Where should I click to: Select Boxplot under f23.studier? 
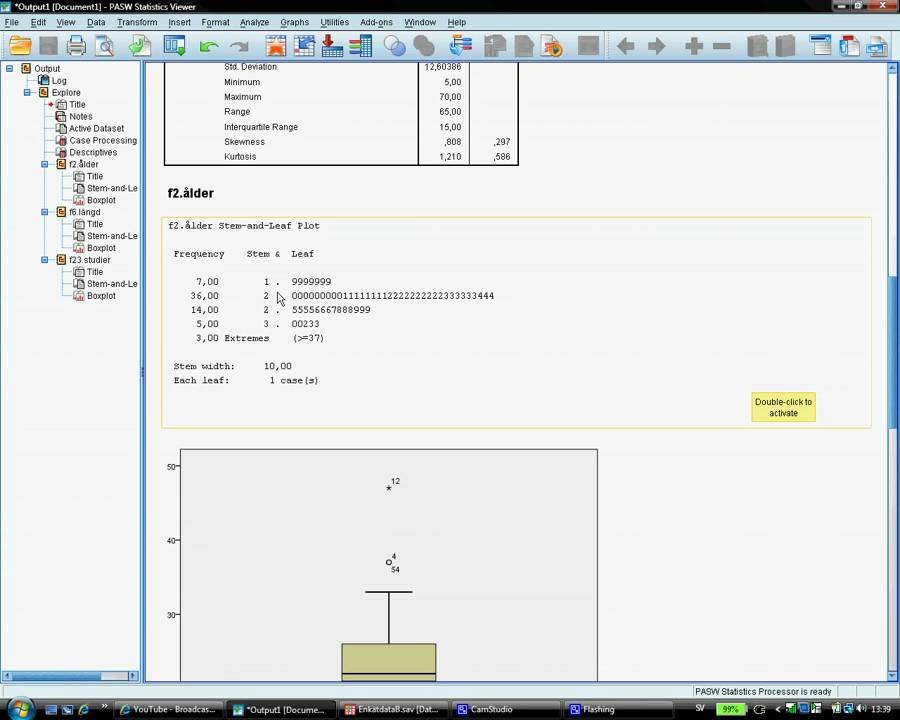[x=101, y=296]
